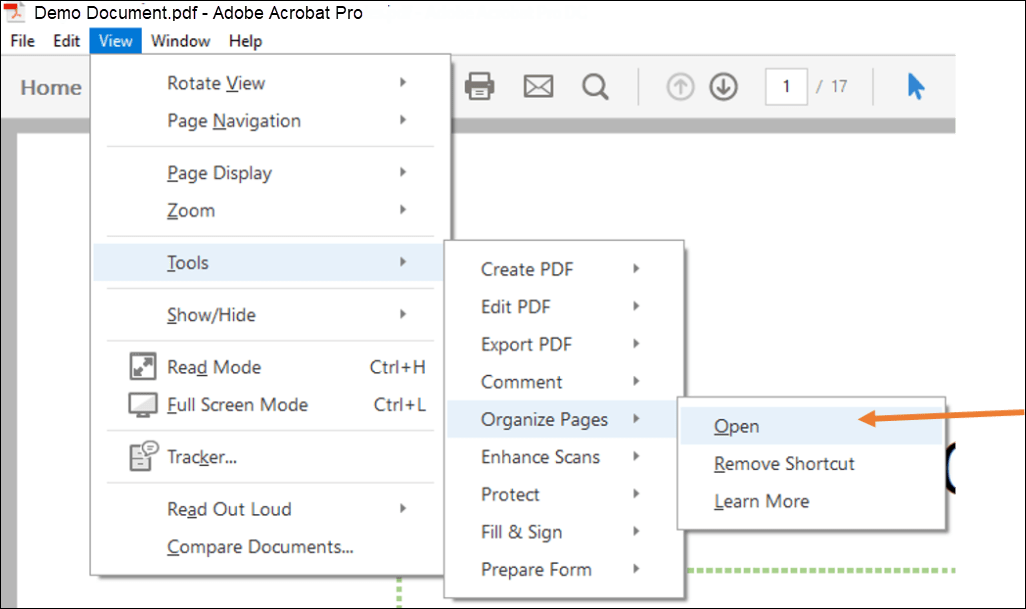Expand the Read Out Loud submenu
The width and height of the screenshot is (1026, 609).
coord(269,509)
